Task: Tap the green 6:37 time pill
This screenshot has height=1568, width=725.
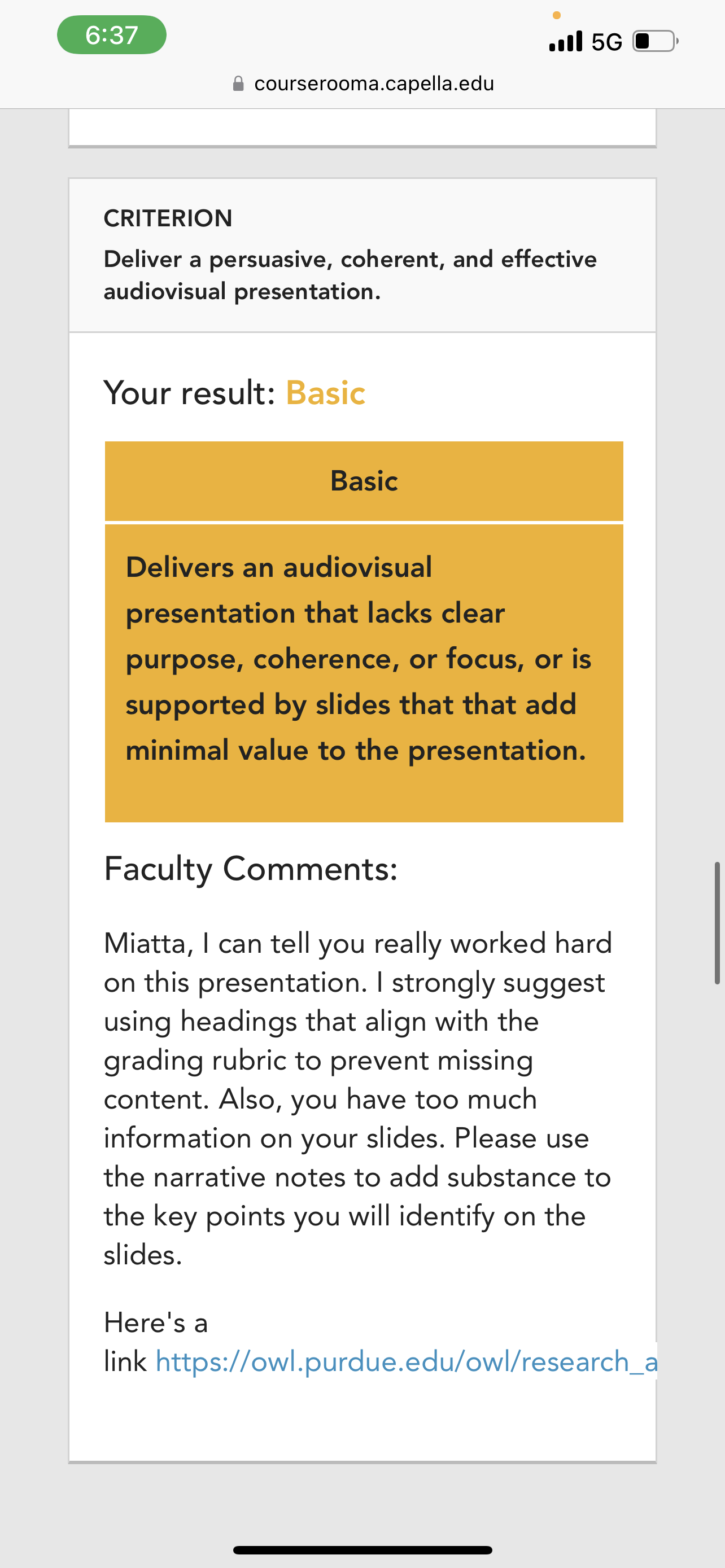Action: (112, 34)
